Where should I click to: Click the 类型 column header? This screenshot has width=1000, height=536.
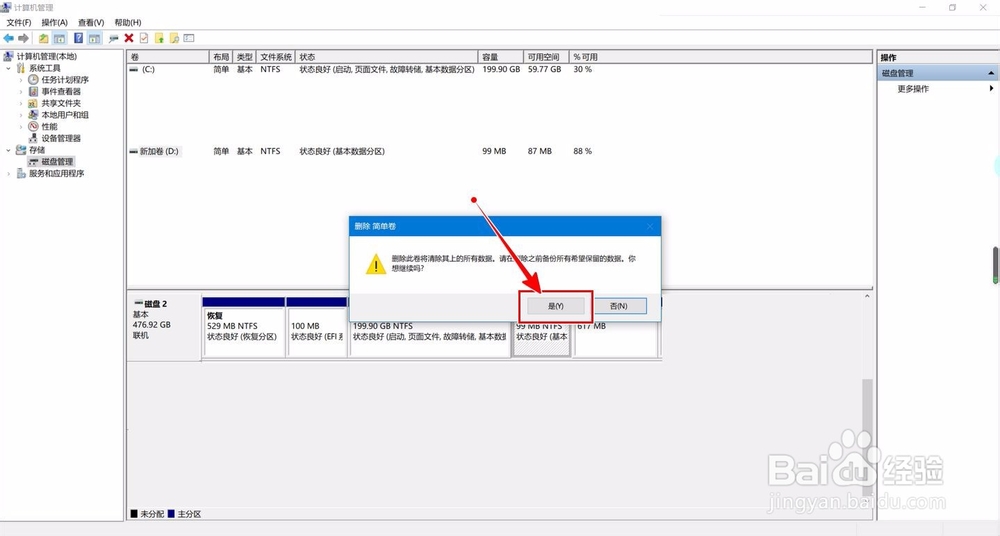pos(245,57)
